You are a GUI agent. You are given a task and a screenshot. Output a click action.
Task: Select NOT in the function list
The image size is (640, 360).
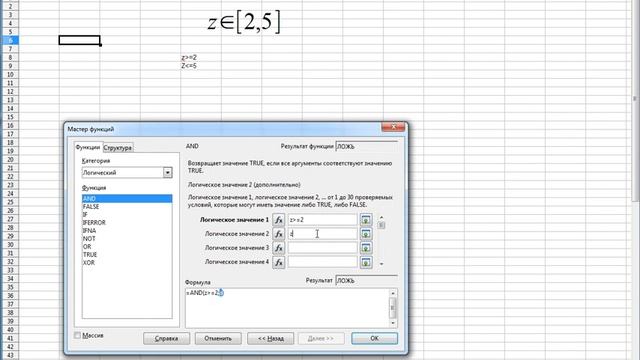click(127, 238)
